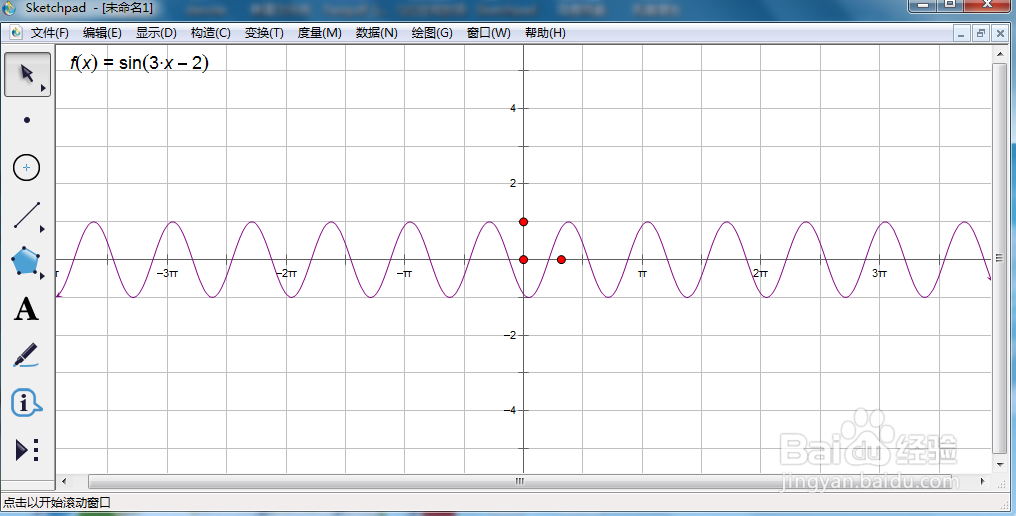
Task: Open the 显示(D) menu
Action: tap(156, 33)
